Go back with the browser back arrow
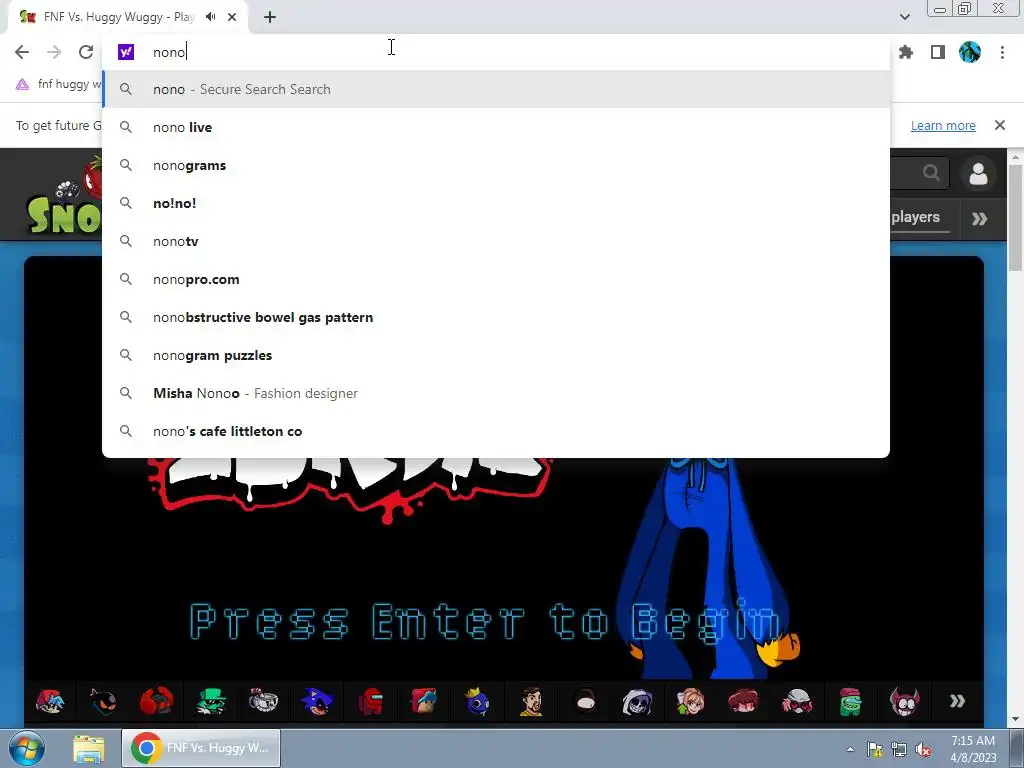The width and height of the screenshot is (1024, 768). pyautogui.click(x=22, y=52)
